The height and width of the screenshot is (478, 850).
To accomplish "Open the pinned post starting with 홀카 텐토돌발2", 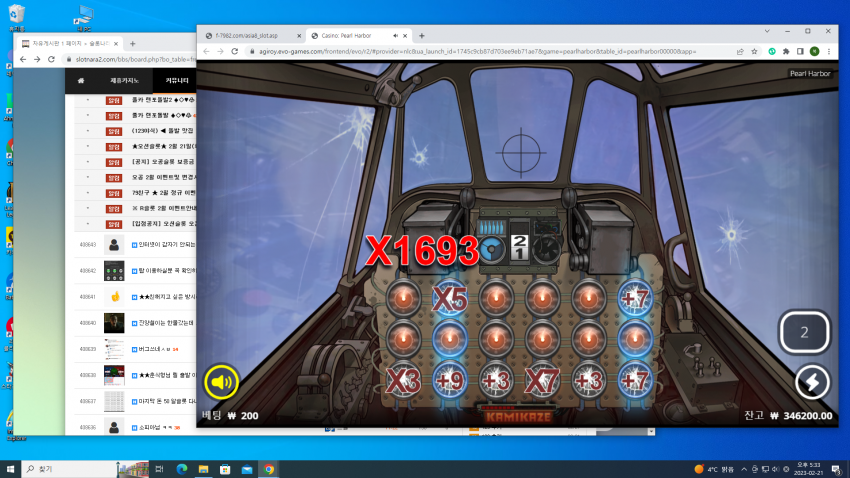I will (163, 100).
